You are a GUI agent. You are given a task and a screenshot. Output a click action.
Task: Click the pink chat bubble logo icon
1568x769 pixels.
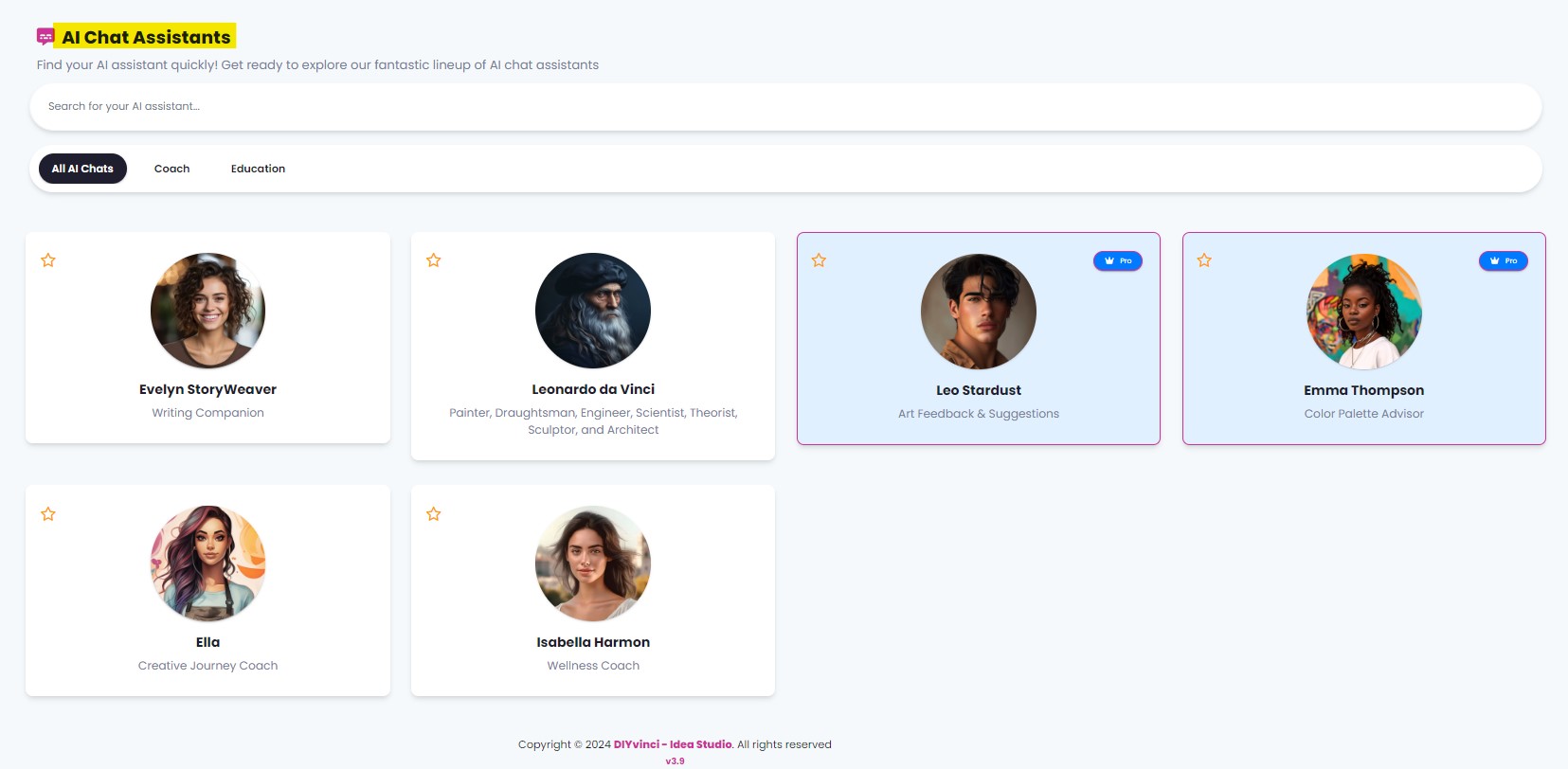[x=45, y=37]
